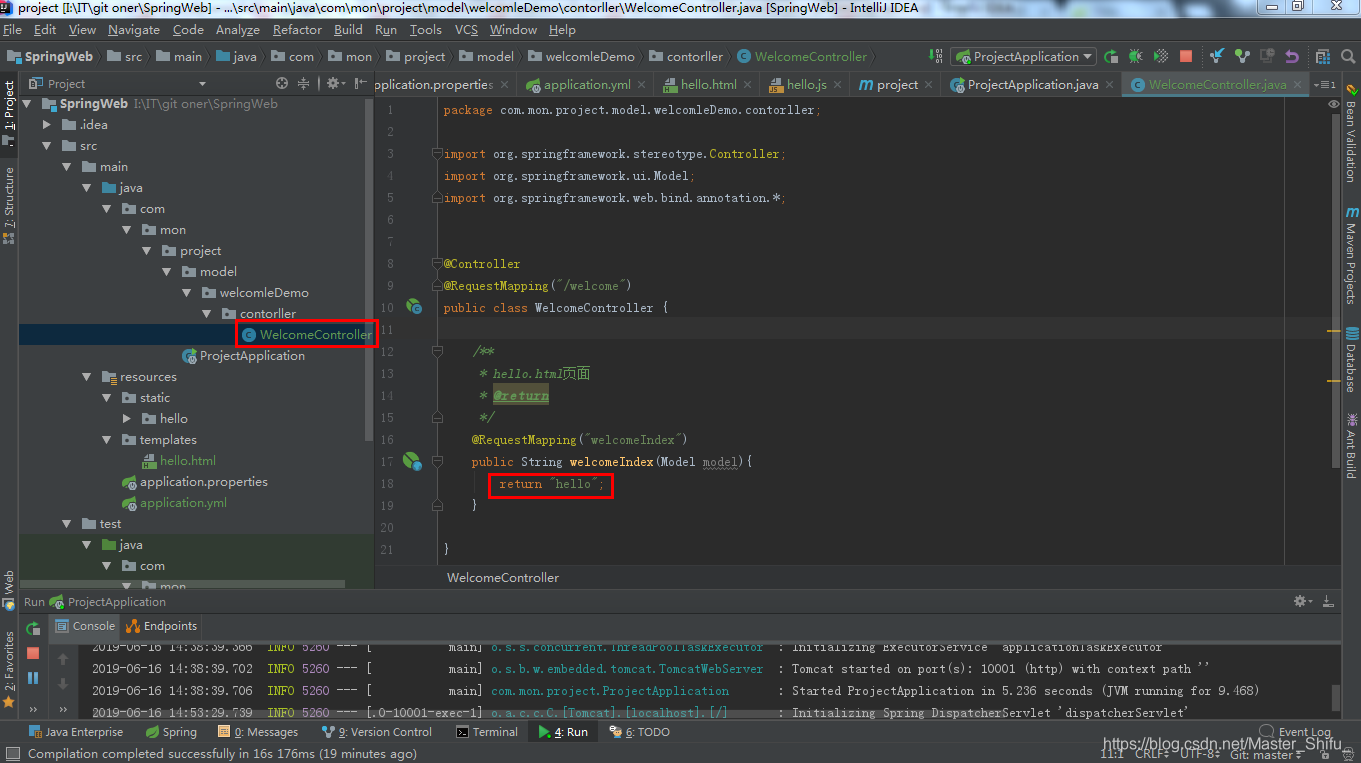Select application.properties in the project tree
The width and height of the screenshot is (1361, 763).
click(x=194, y=482)
